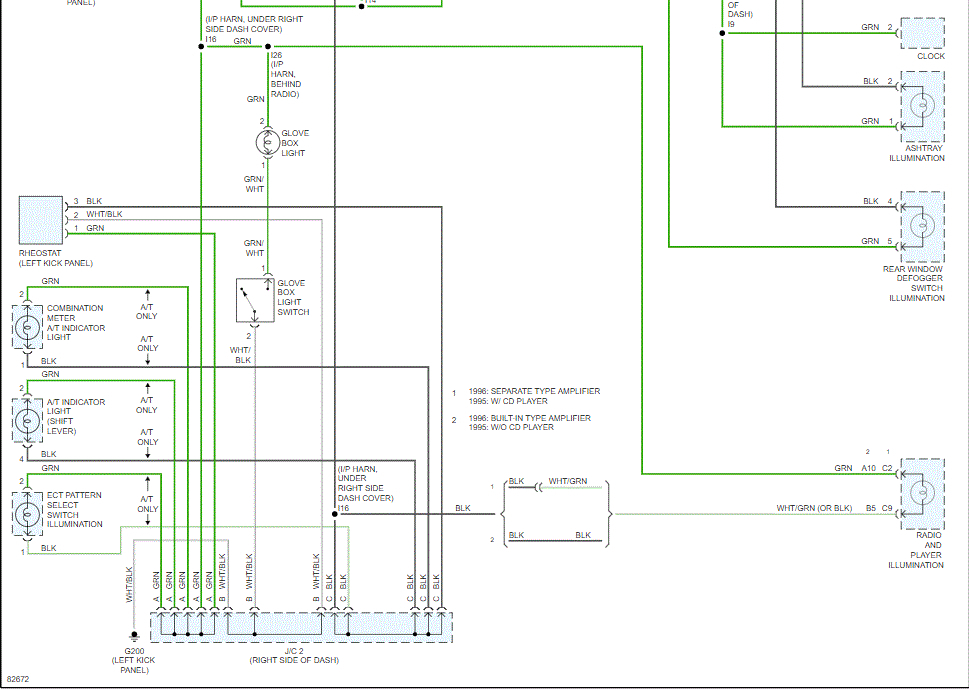Click the glove box light symbol
969x689 pixels.
click(x=268, y=142)
